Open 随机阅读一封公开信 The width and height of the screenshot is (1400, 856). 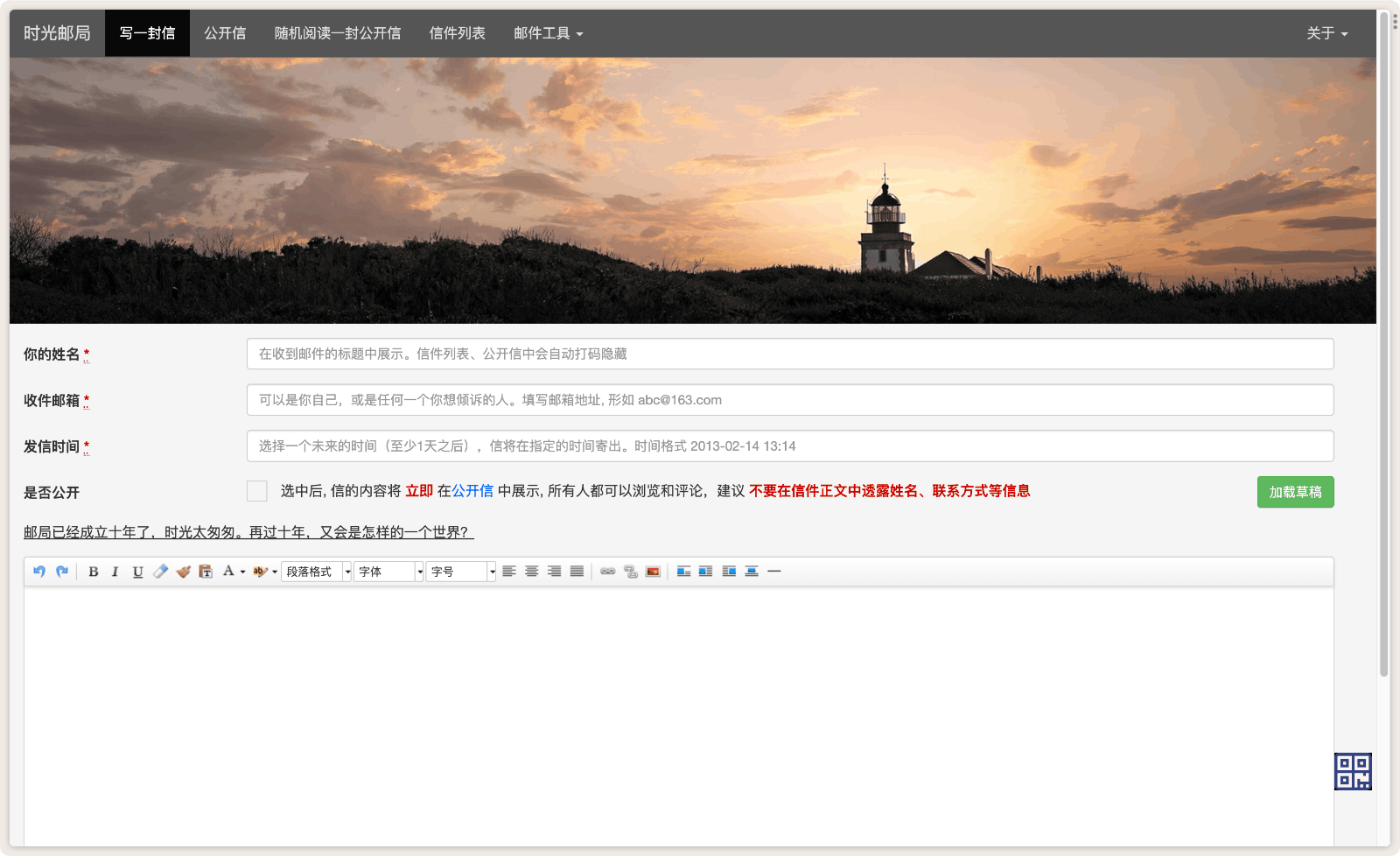tap(338, 33)
